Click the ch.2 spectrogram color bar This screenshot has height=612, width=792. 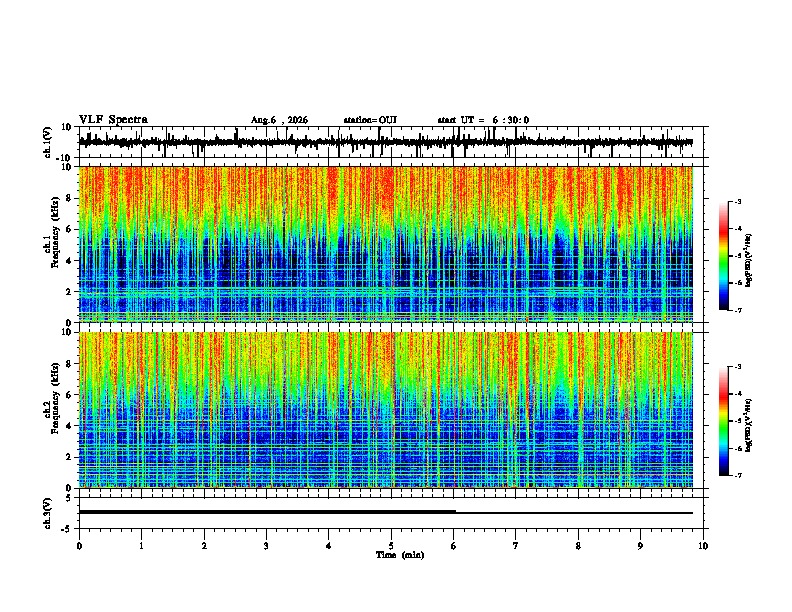point(724,421)
